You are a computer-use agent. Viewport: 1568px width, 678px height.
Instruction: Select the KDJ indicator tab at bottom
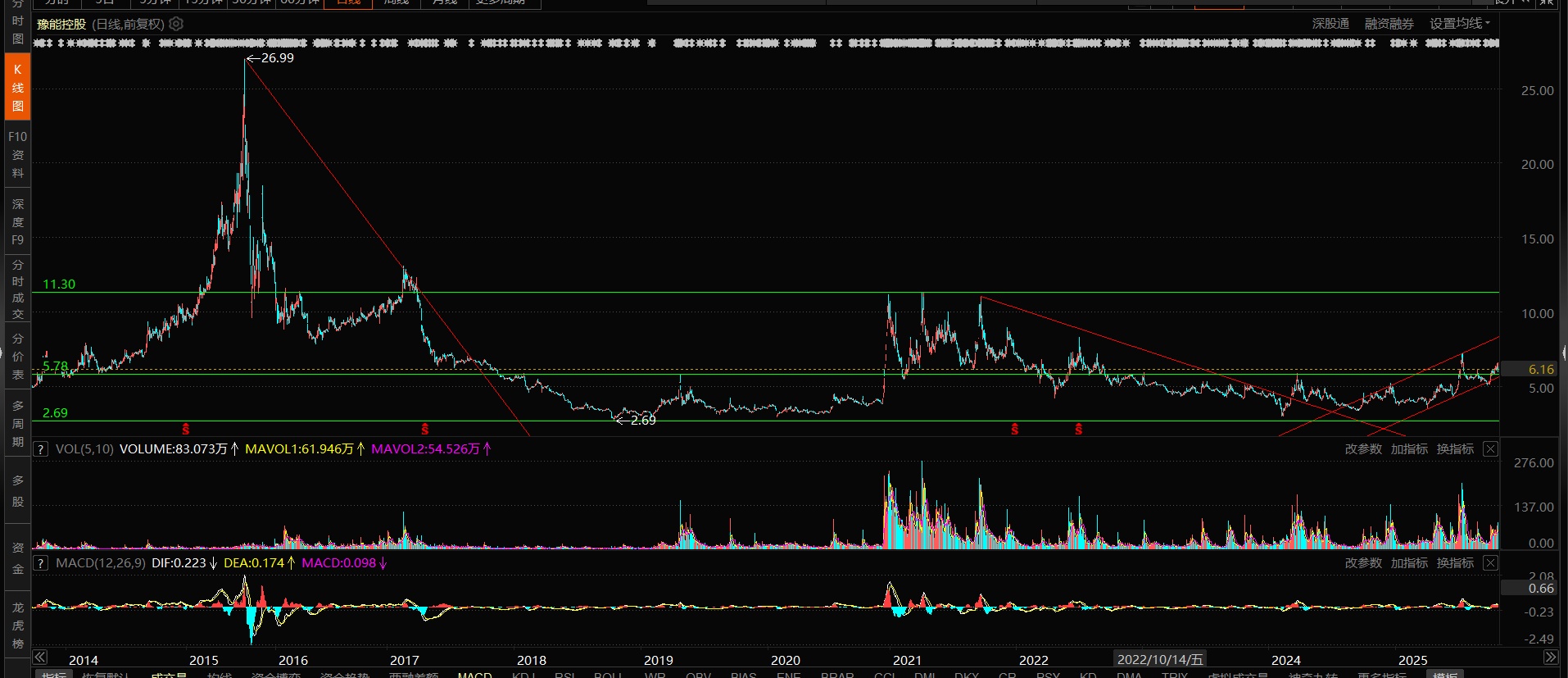coord(523,675)
